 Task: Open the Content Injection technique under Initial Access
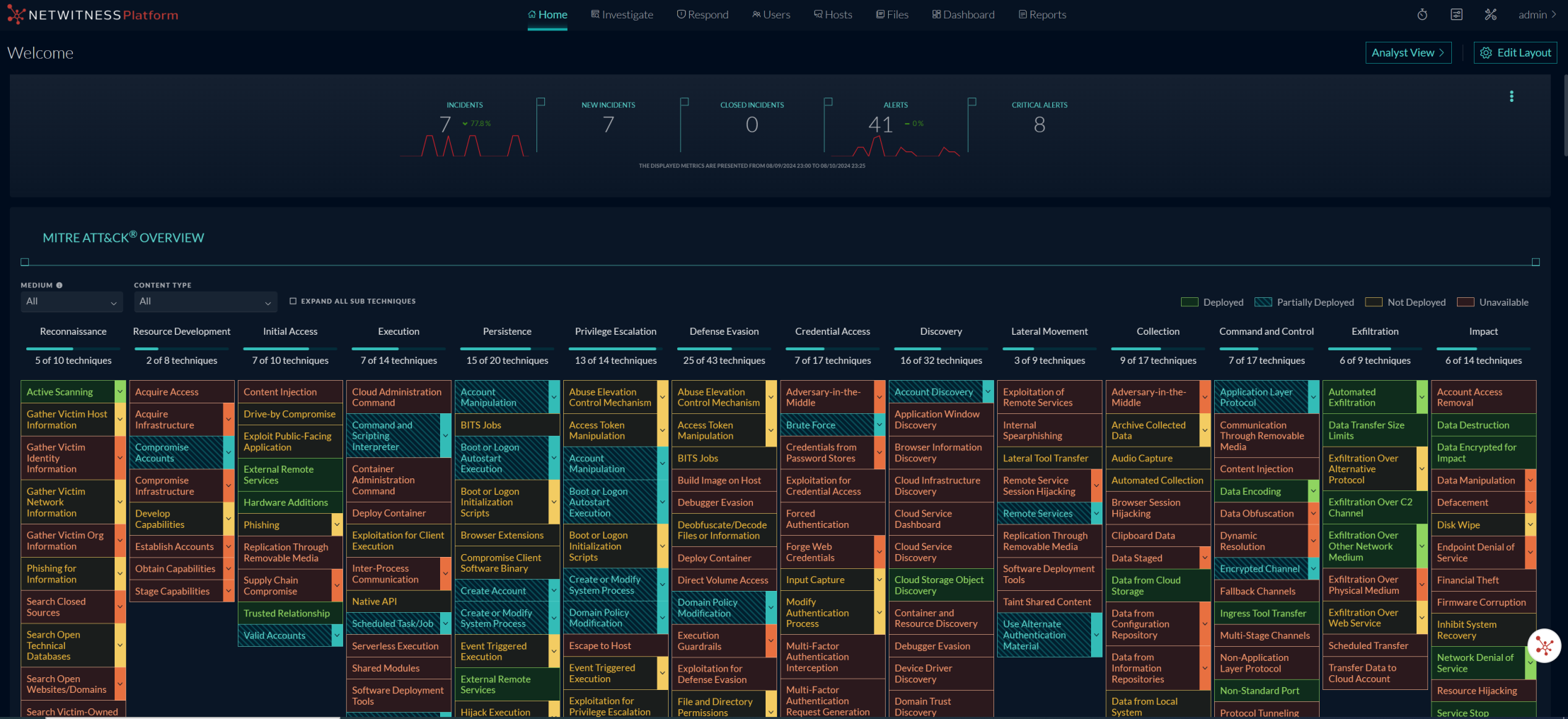tap(290, 391)
